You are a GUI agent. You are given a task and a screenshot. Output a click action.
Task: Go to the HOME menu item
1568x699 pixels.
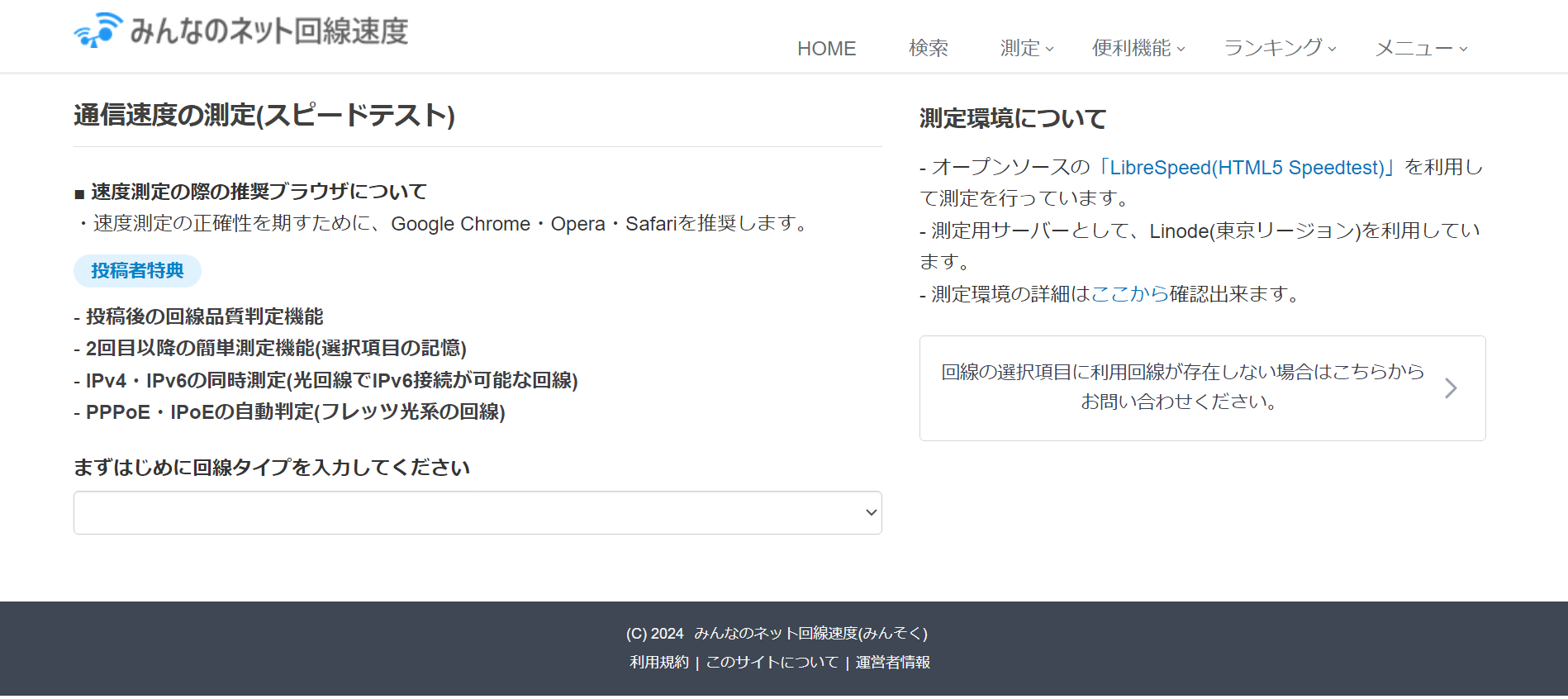pos(826,49)
